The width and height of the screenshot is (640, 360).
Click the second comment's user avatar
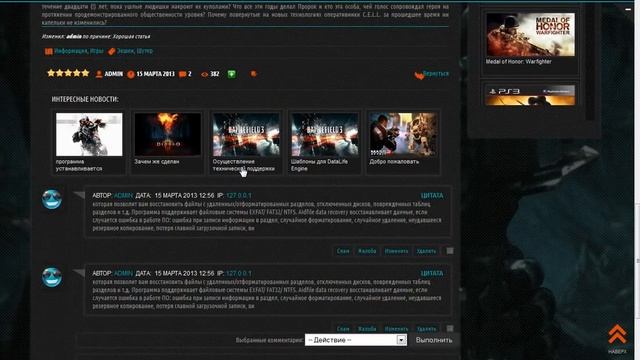(x=52, y=277)
